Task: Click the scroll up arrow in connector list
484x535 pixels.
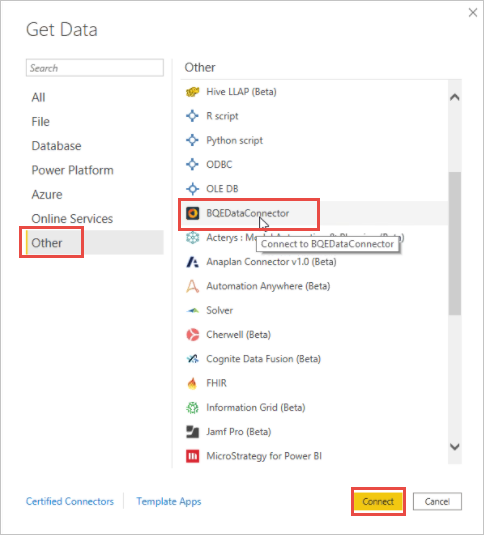Action: click(455, 97)
